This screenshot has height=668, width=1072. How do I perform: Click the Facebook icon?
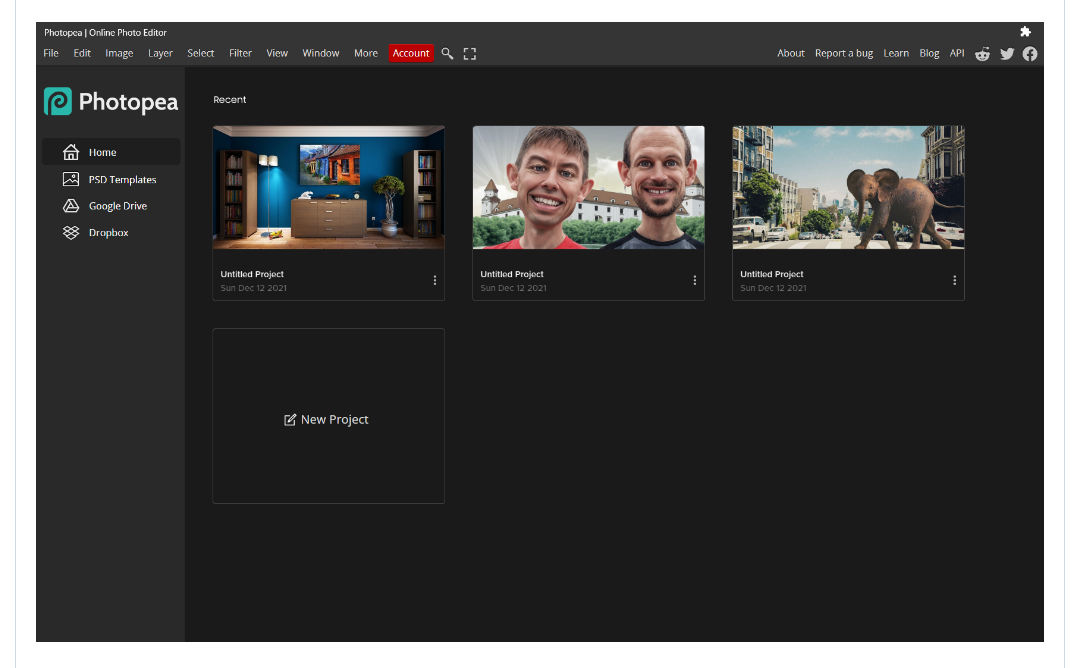coord(1030,54)
